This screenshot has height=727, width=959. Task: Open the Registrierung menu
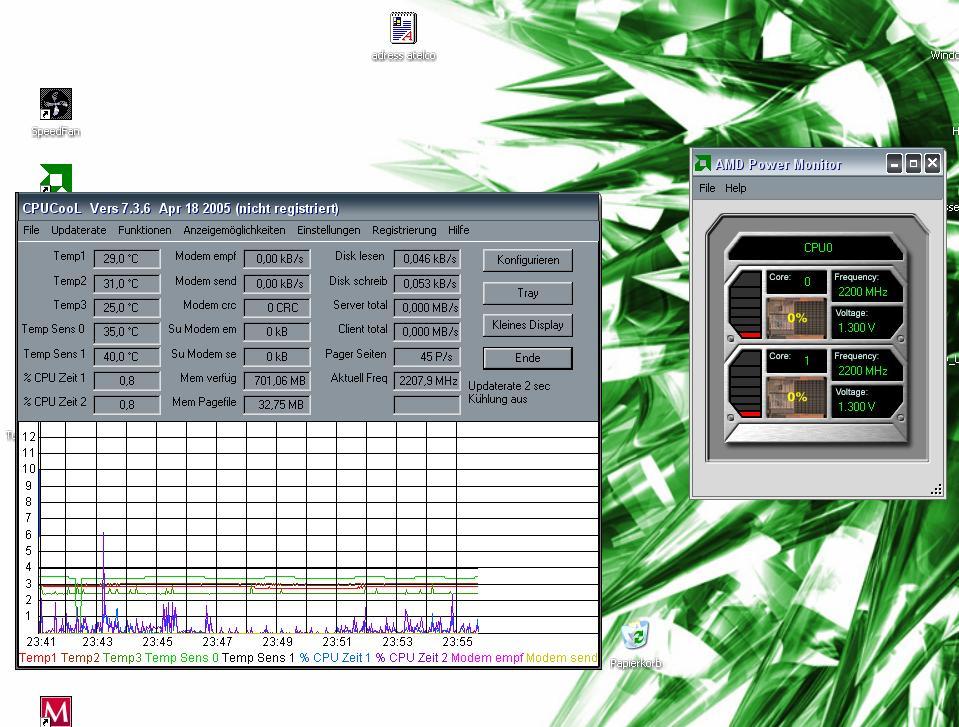coord(404,230)
